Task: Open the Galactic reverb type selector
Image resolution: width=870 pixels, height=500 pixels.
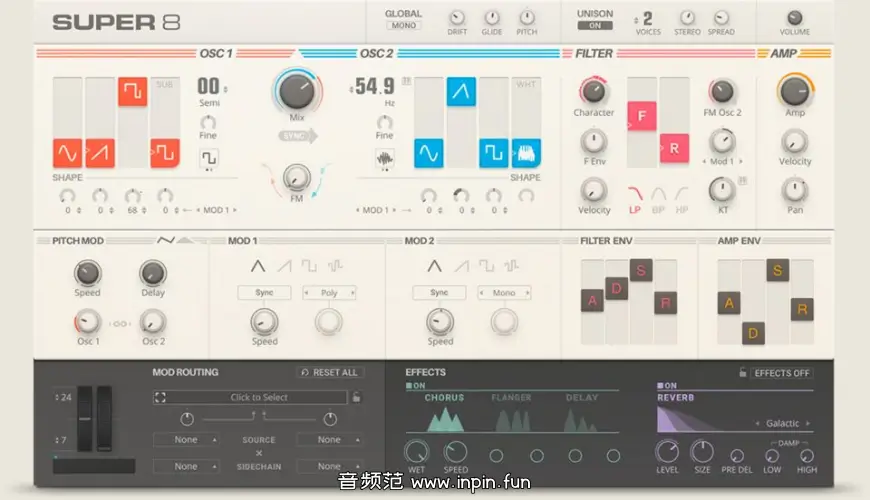Action: coord(782,423)
